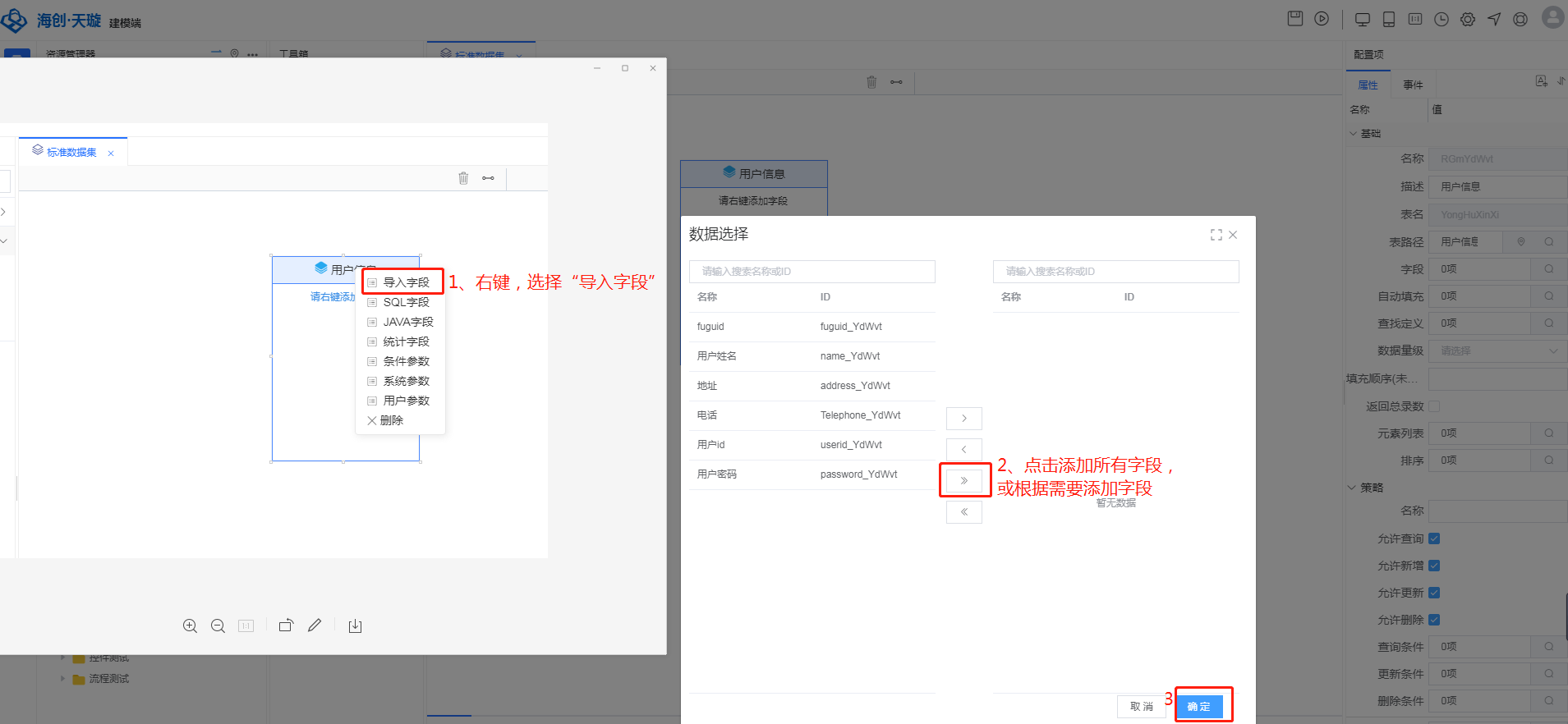Save the image with the download icon

pyautogui.click(x=355, y=625)
